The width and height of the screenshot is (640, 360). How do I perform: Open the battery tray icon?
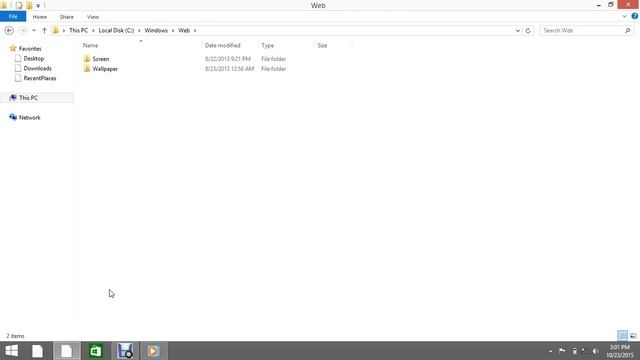(x=575, y=351)
